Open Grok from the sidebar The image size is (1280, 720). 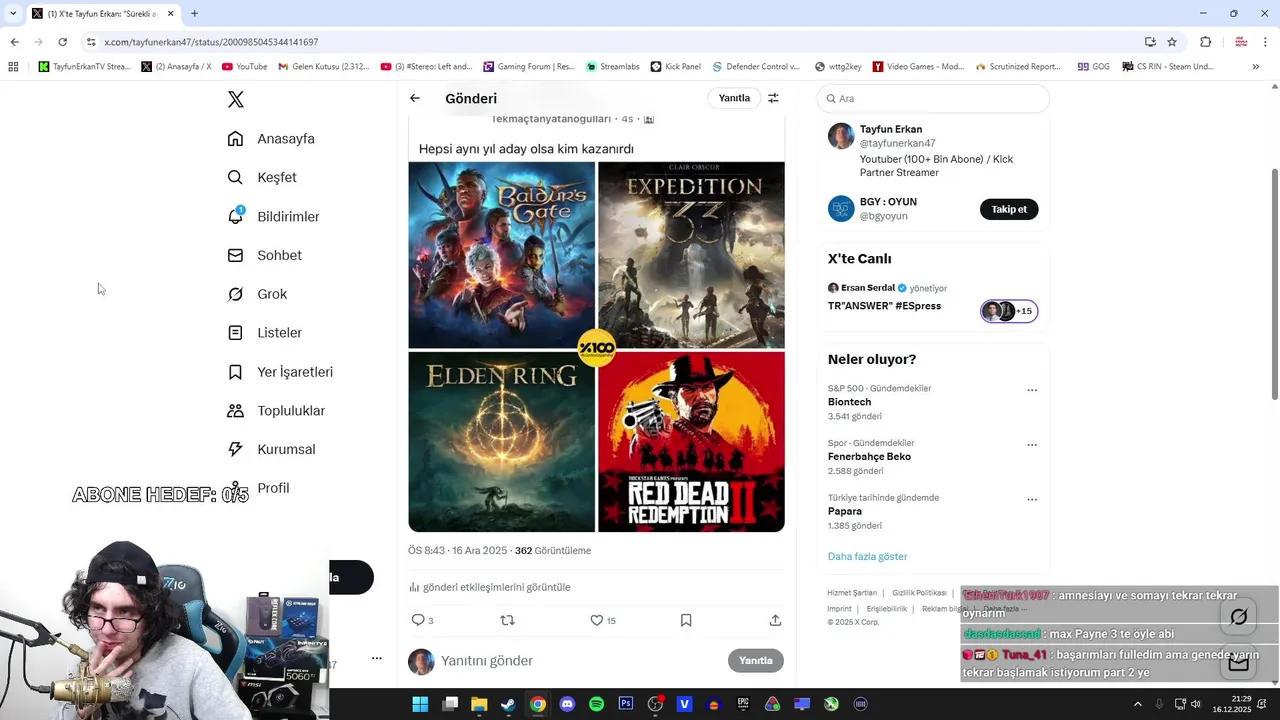pos(257,294)
